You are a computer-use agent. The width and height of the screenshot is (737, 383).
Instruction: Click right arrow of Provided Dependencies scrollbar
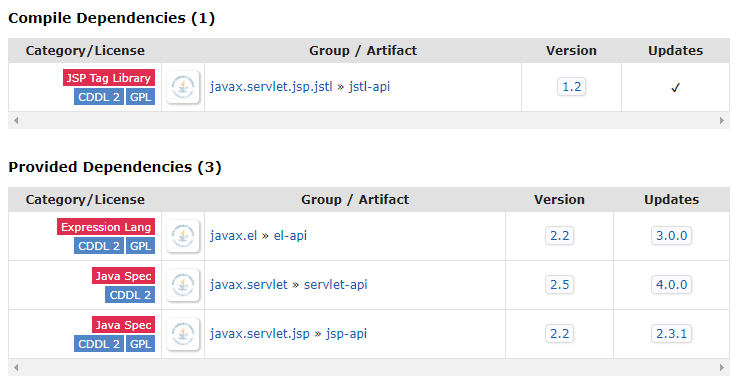[x=721, y=367]
